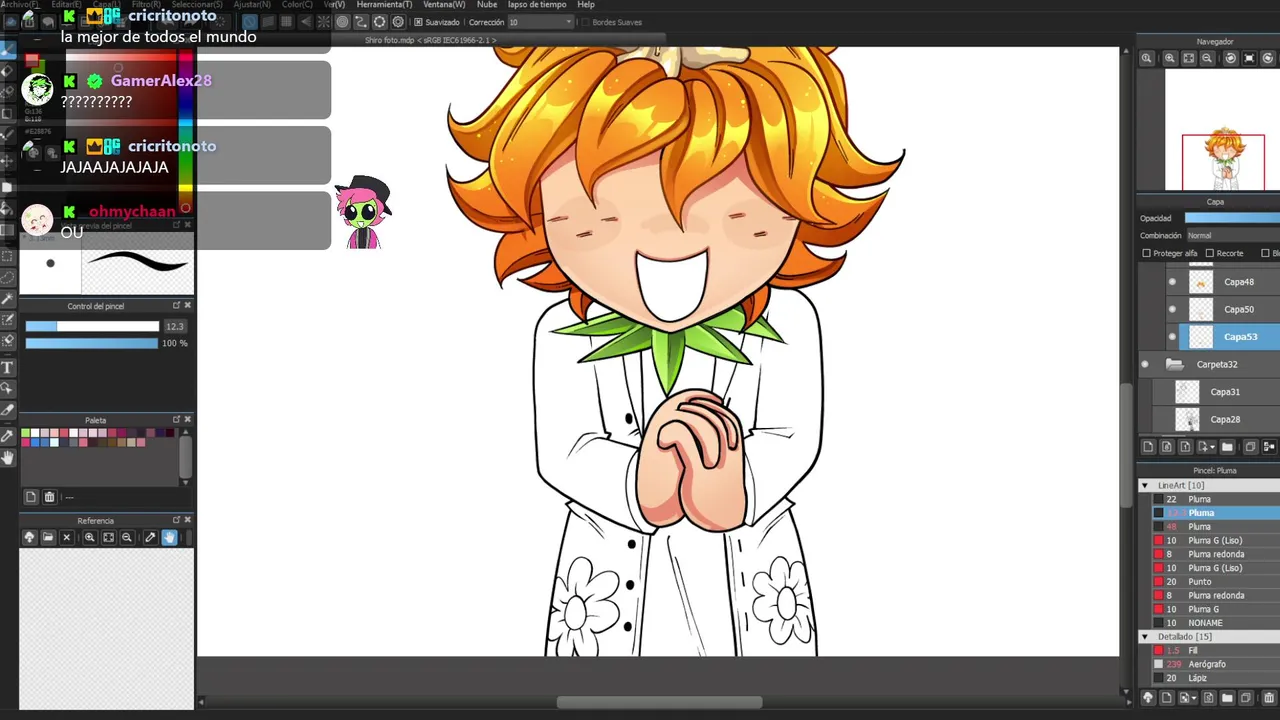Select the Text tool
This screenshot has height=720, width=1280.
point(8,367)
